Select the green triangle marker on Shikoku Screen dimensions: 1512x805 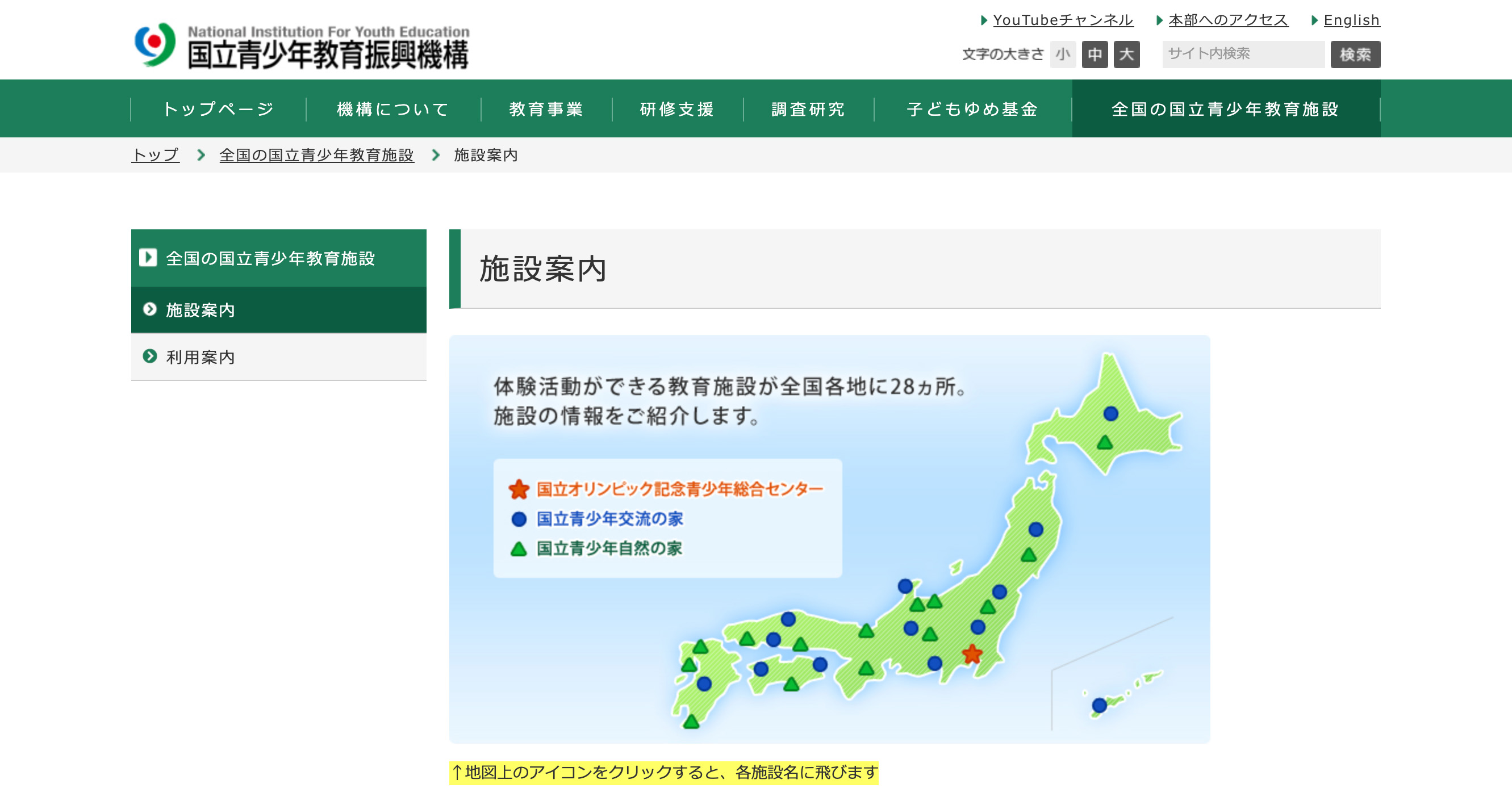791,684
